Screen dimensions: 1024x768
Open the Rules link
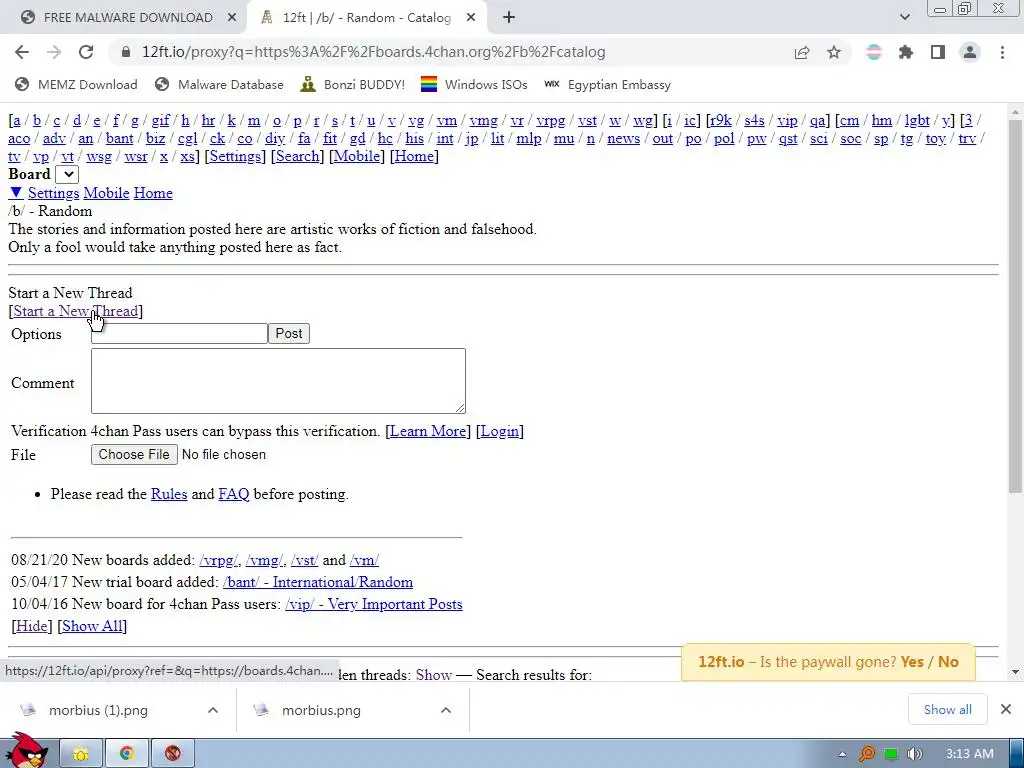tap(169, 494)
